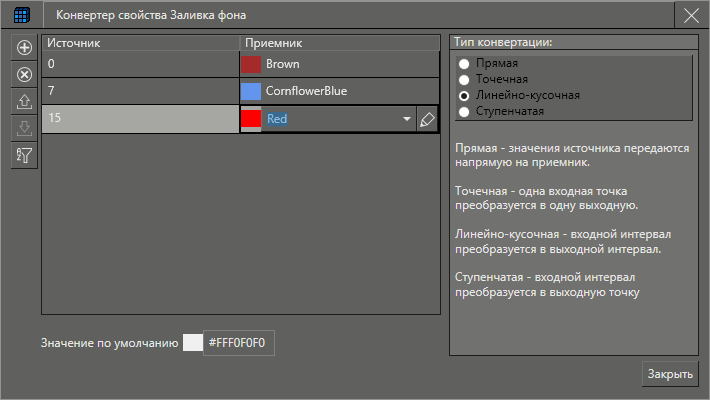Open the Red color dropdown arrow
The image size is (710, 400).
(407, 119)
